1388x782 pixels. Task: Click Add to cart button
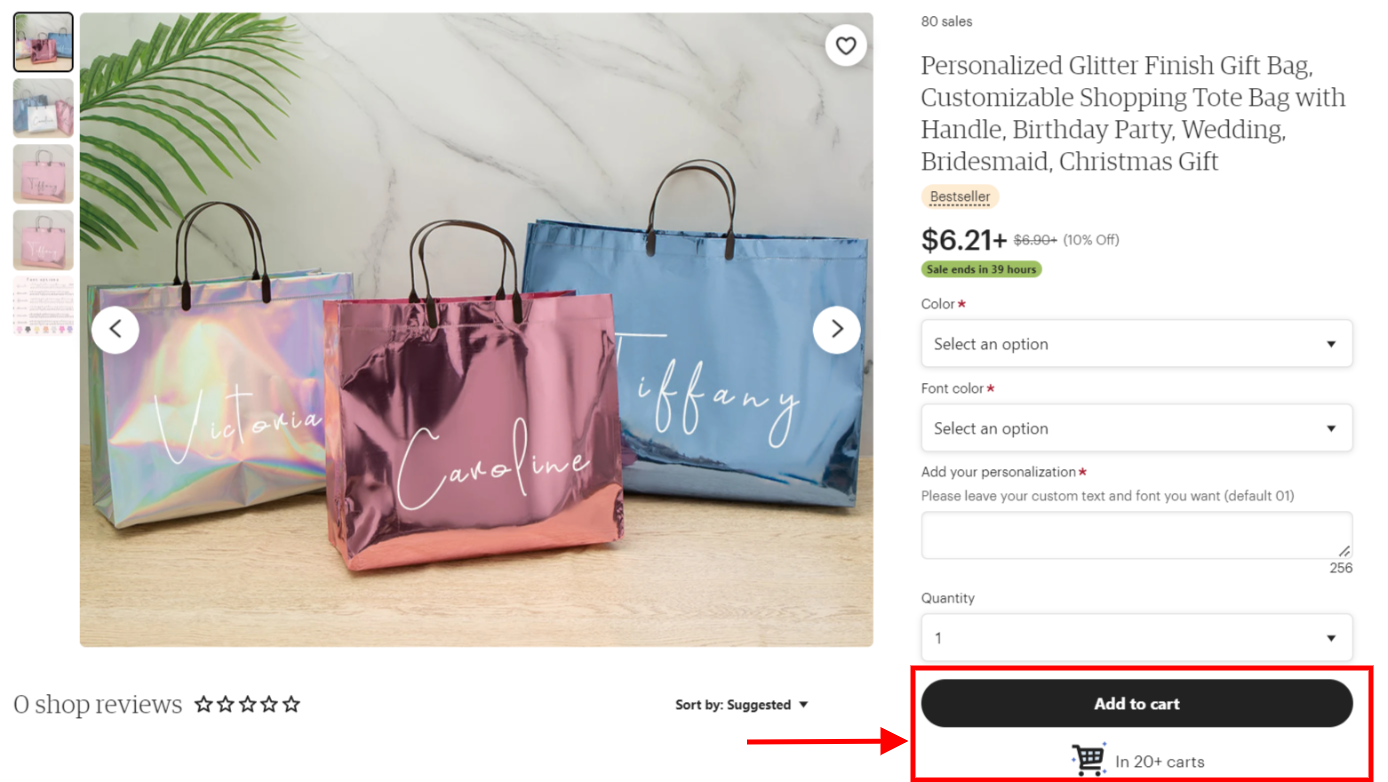[1137, 704]
